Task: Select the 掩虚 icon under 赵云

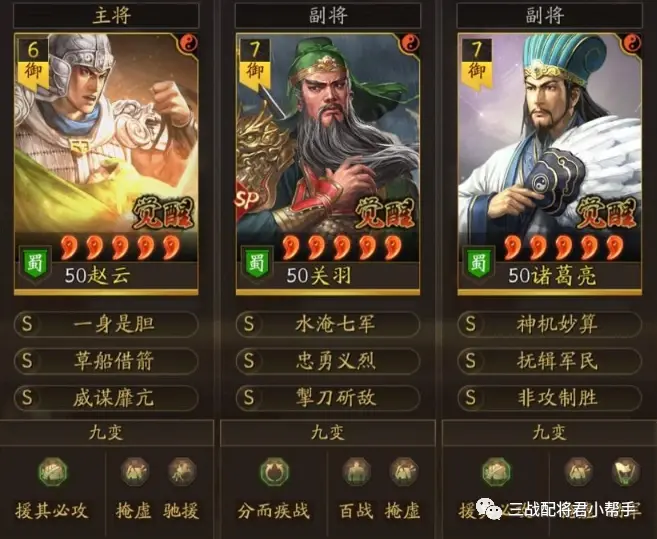Action: tap(135, 472)
